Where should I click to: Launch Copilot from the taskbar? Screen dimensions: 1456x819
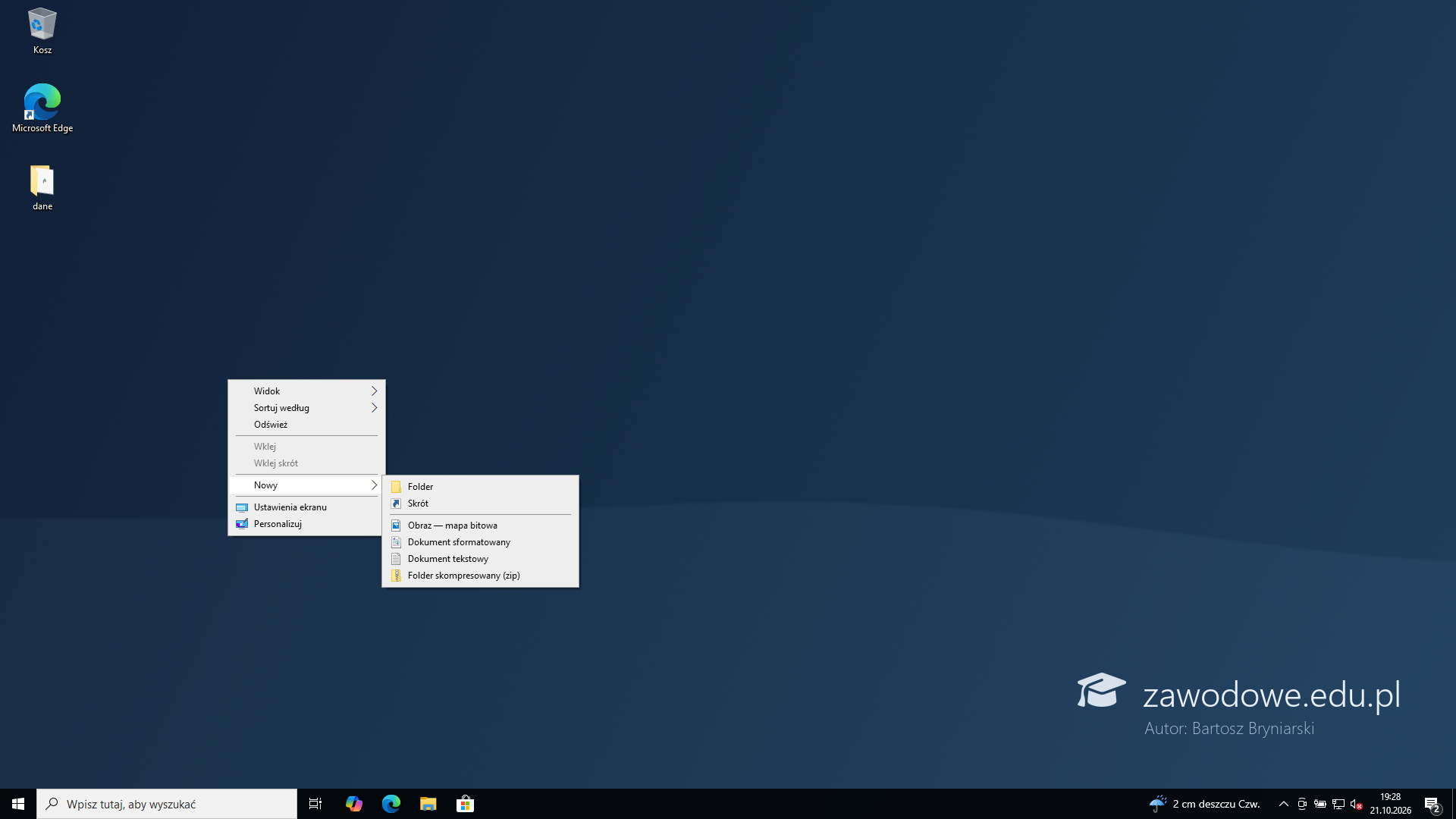[x=353, y=804]
